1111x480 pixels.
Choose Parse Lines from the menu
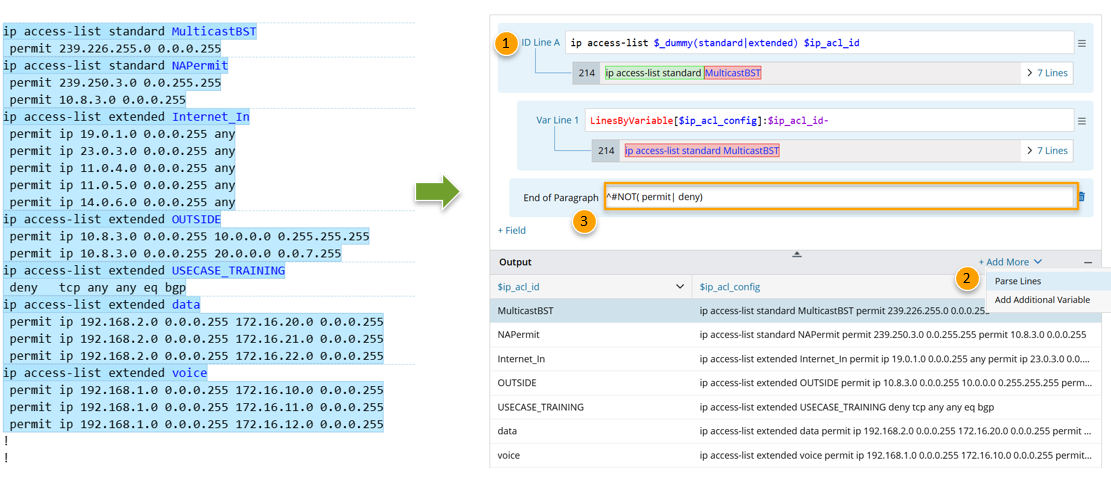tap(1018, 281)
